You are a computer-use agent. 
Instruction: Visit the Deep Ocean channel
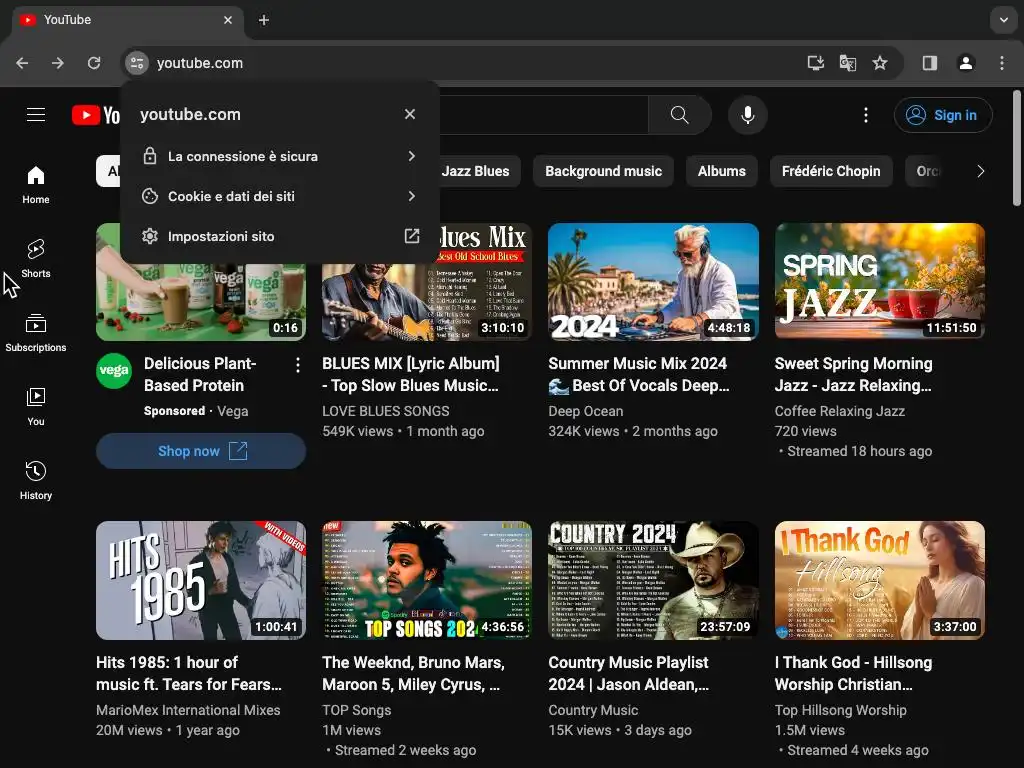click(586, 411)
